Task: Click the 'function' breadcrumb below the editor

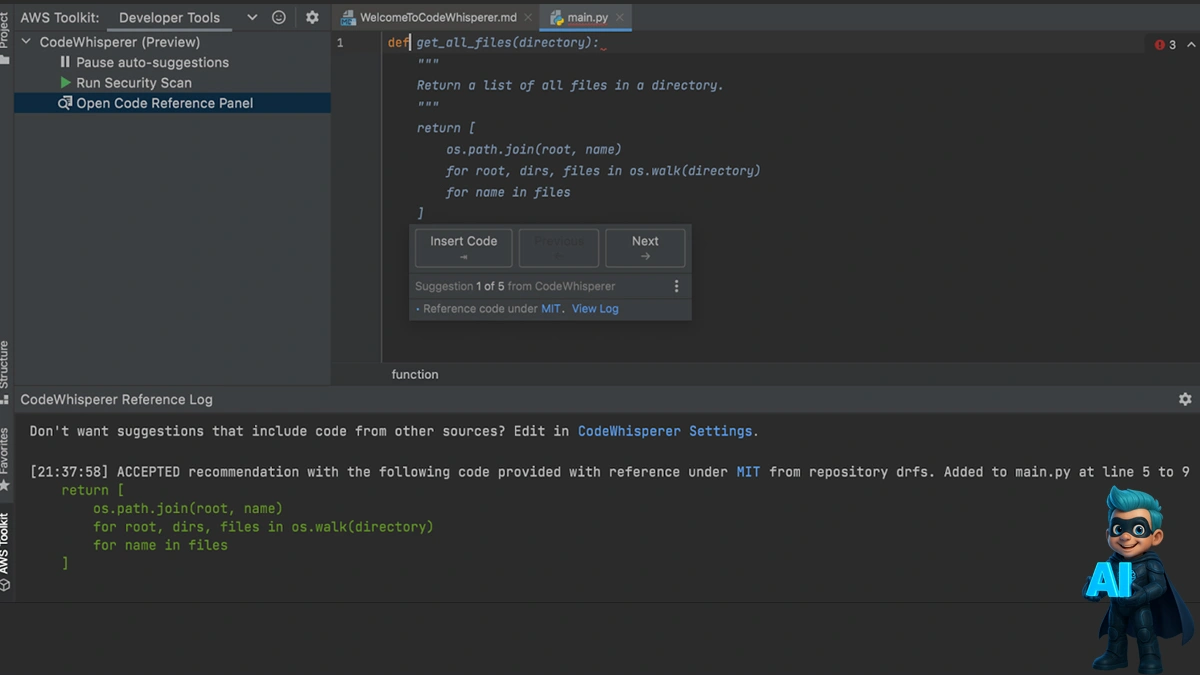Action: [415, 374]
